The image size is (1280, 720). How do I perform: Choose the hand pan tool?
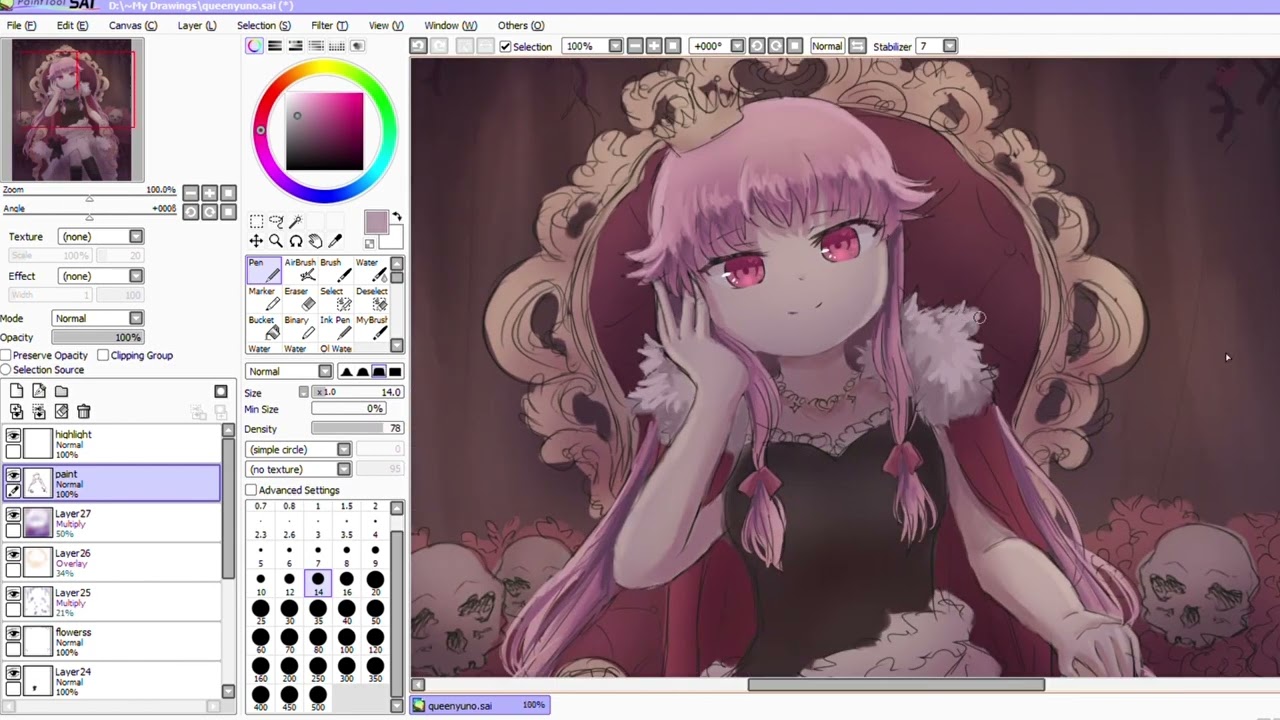tap(315, 241)
